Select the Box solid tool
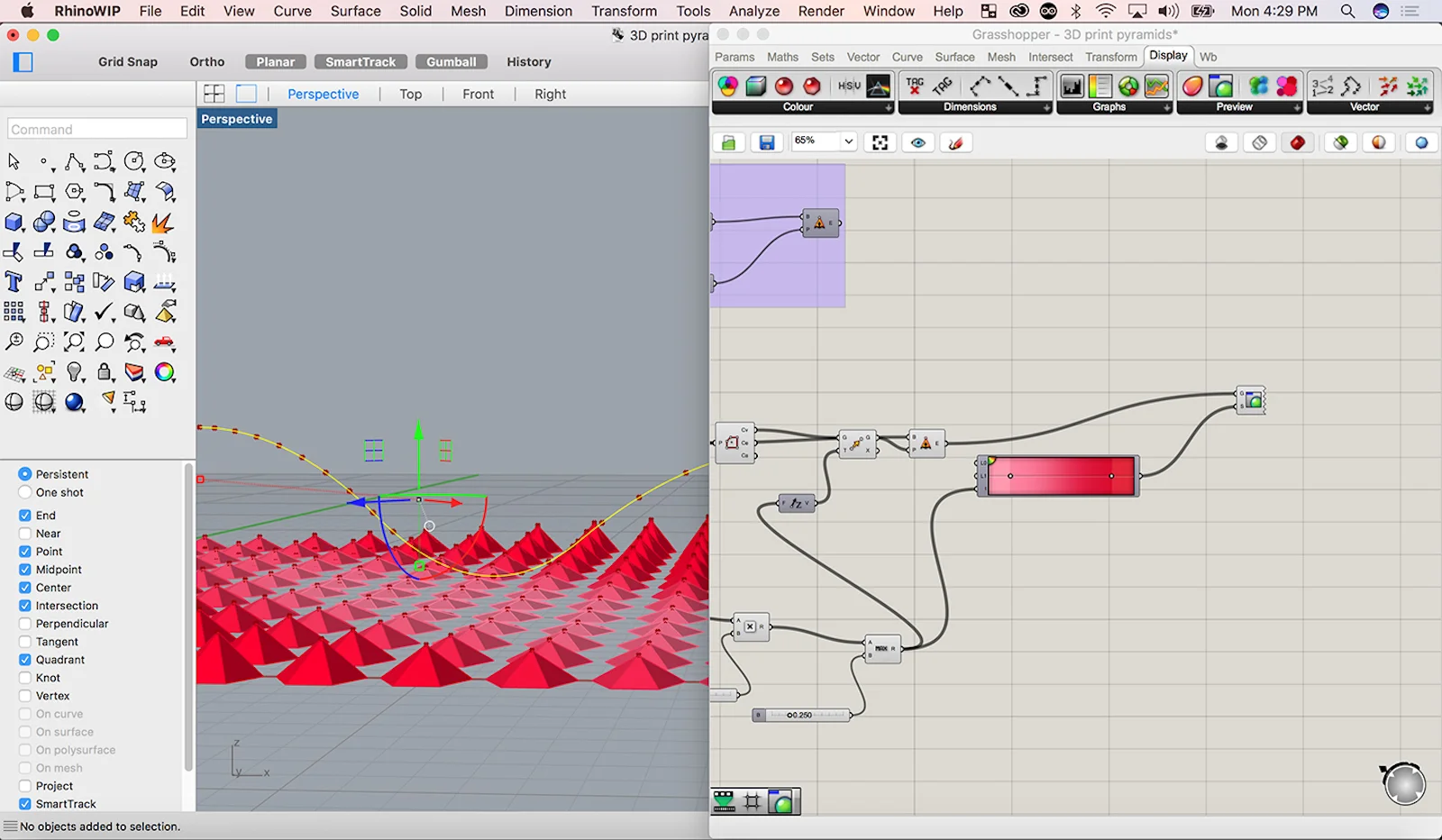 click(x=14, y=222)
